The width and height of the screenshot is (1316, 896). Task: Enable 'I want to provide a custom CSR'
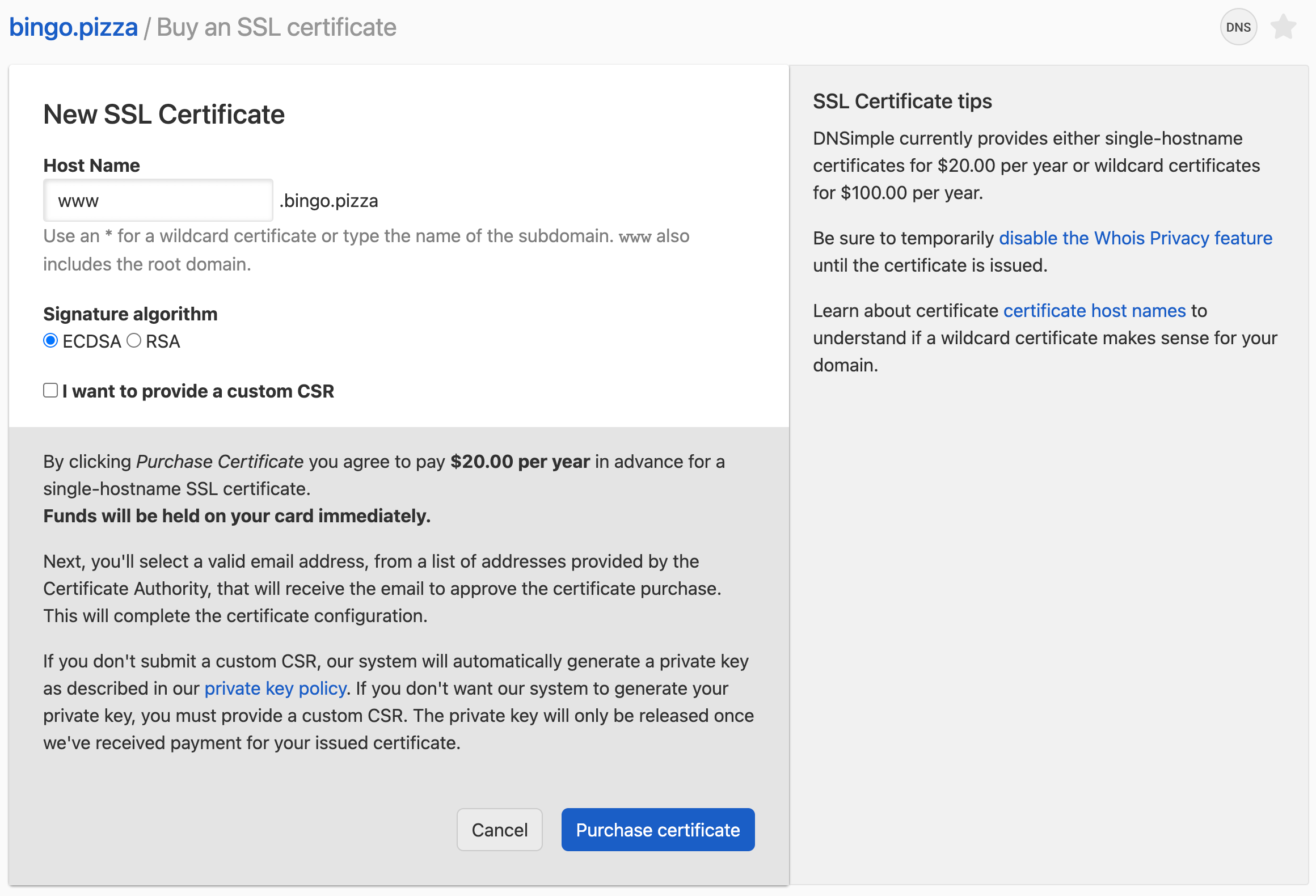pos(50,390)
